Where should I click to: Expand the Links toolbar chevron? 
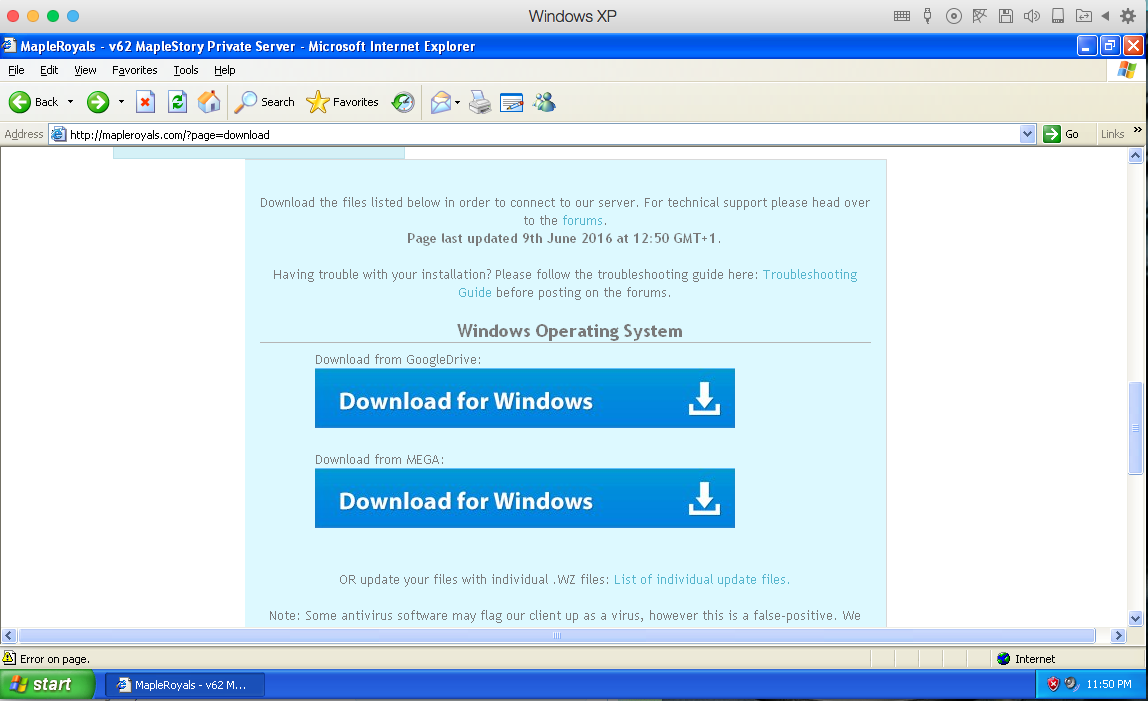[x=1137, y=130]
